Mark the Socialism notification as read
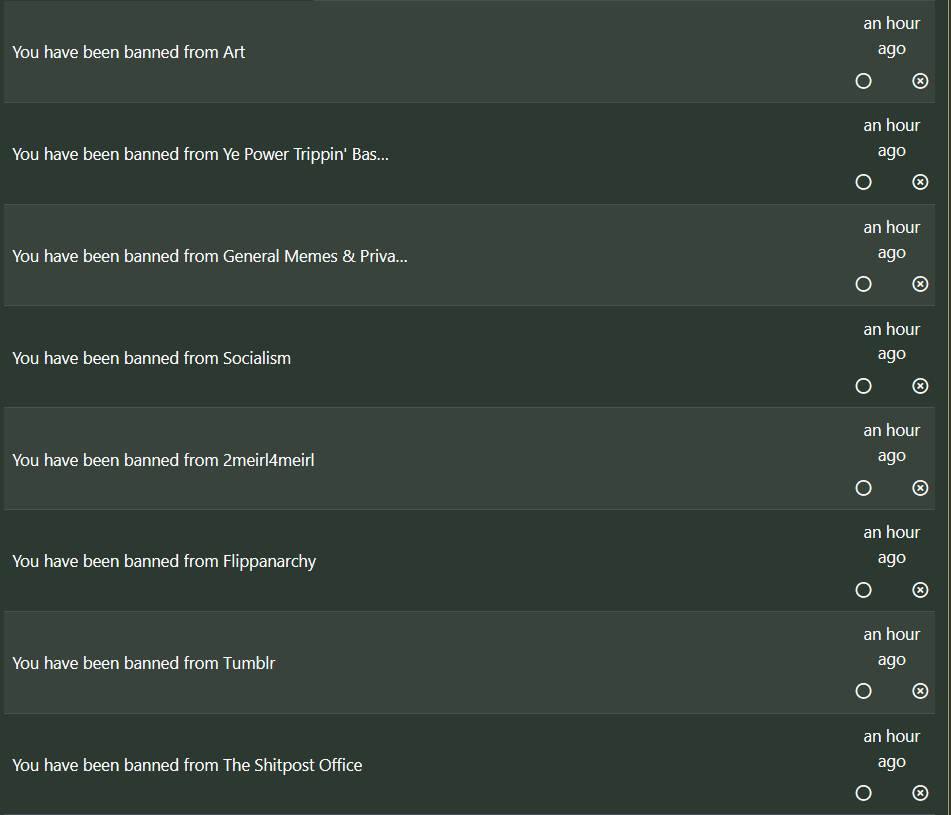The height and width of the screenshot is (815, 951). coord(864,386)
